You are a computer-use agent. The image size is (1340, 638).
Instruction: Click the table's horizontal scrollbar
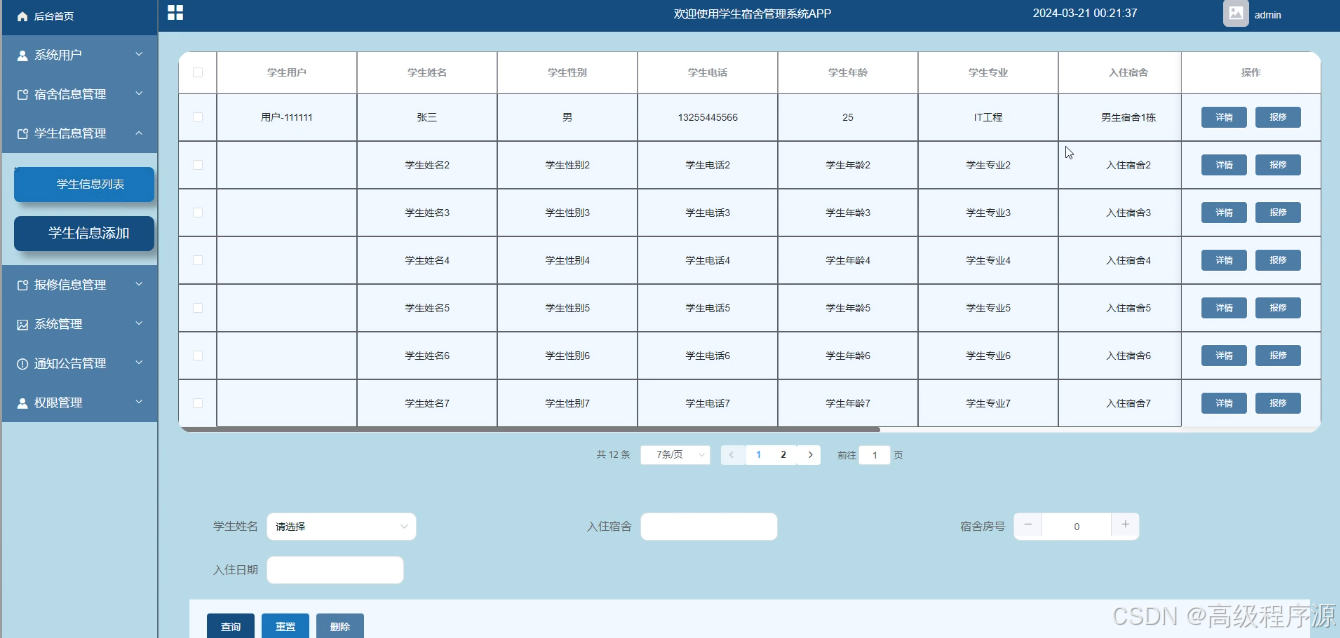pyautogui.click(x=530, y=429)
